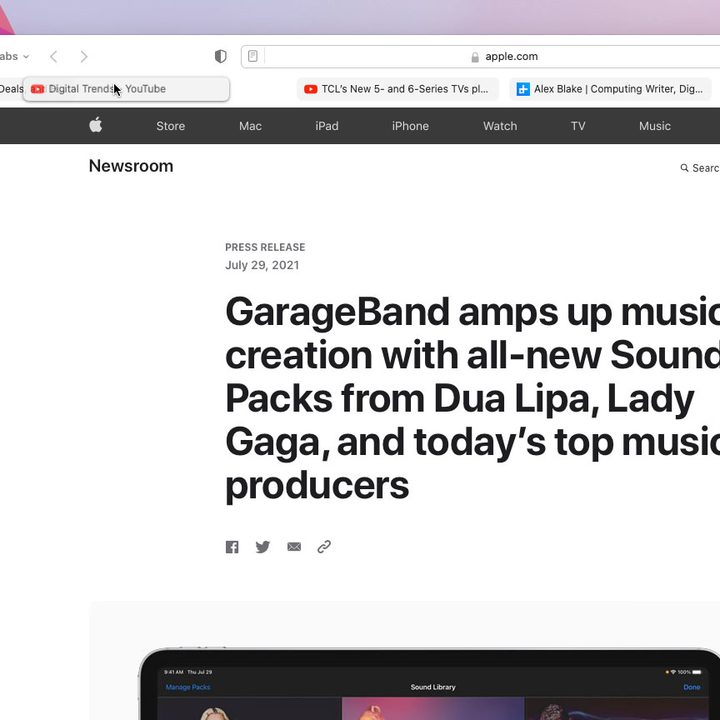The height and width of the screenshot is (720, 720).
Task: Click the Apple logo in site navigation
Action: [96, 125]
